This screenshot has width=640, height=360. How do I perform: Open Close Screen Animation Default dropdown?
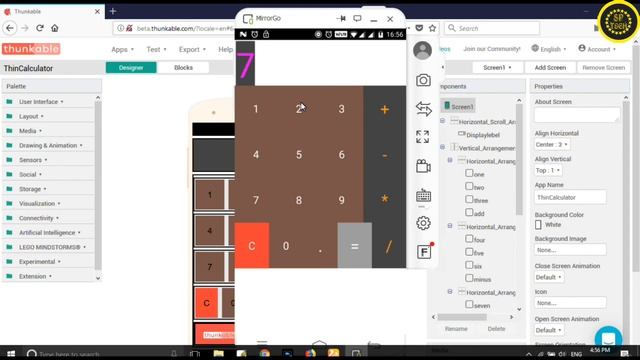click(549, 277)
